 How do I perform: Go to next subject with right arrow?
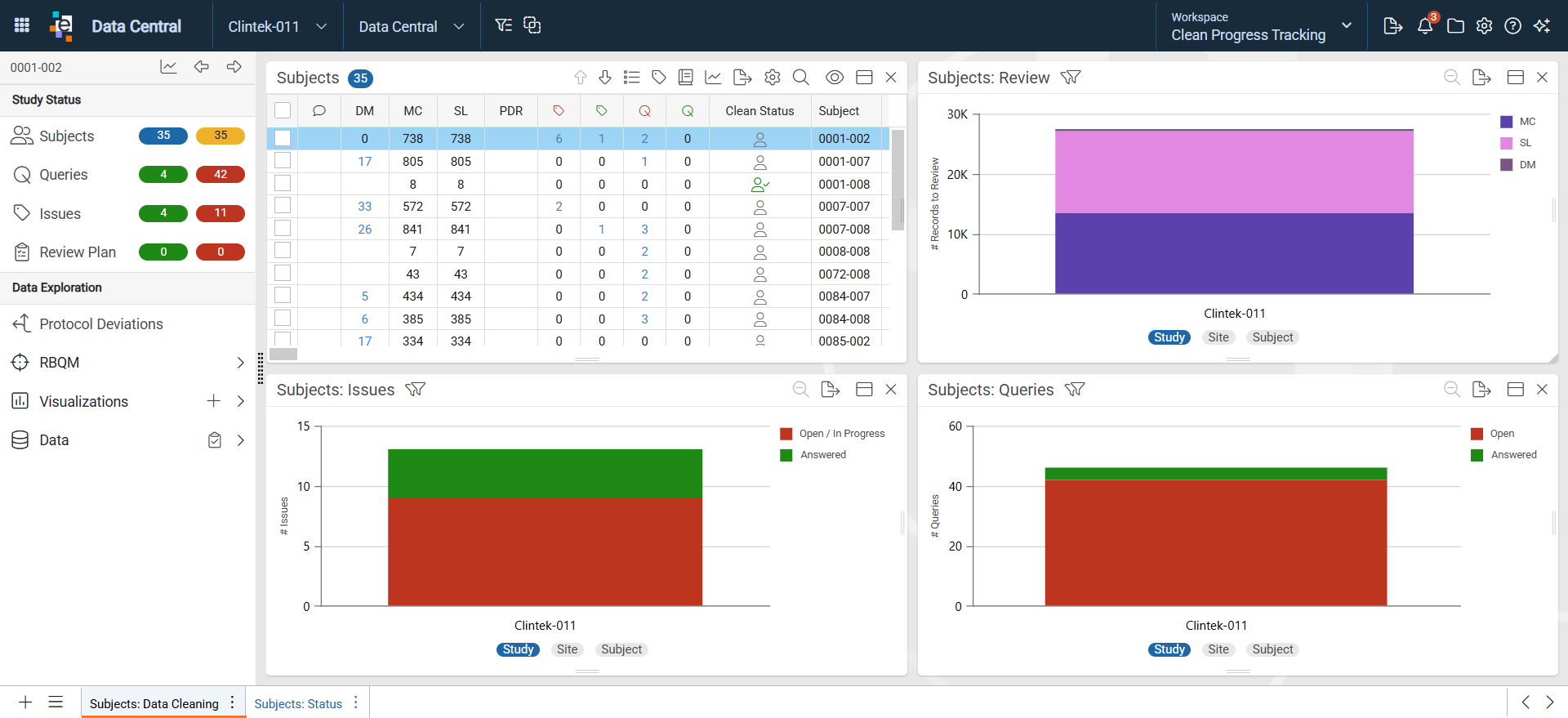click(x=234, y=67)
